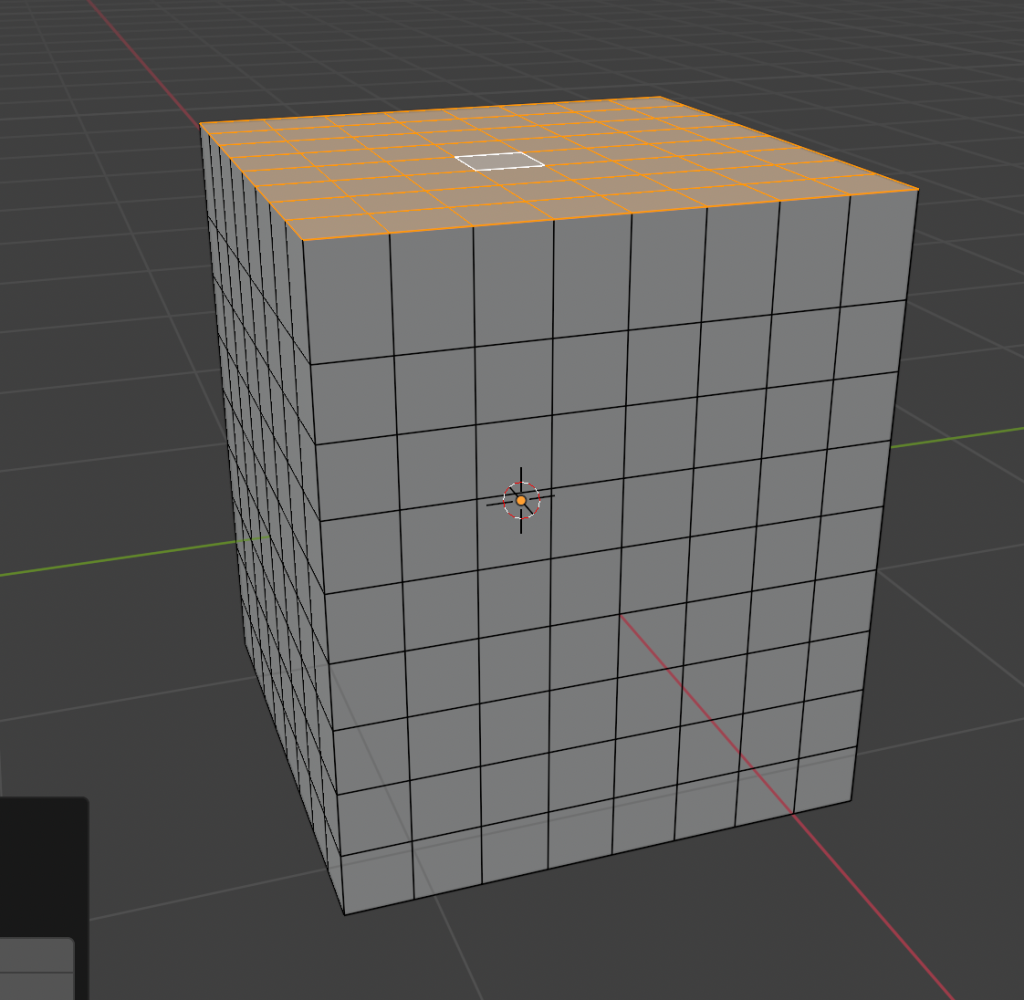
Task: Click the 3D cursor at the cube center
Action: click(x=521, y=499)
